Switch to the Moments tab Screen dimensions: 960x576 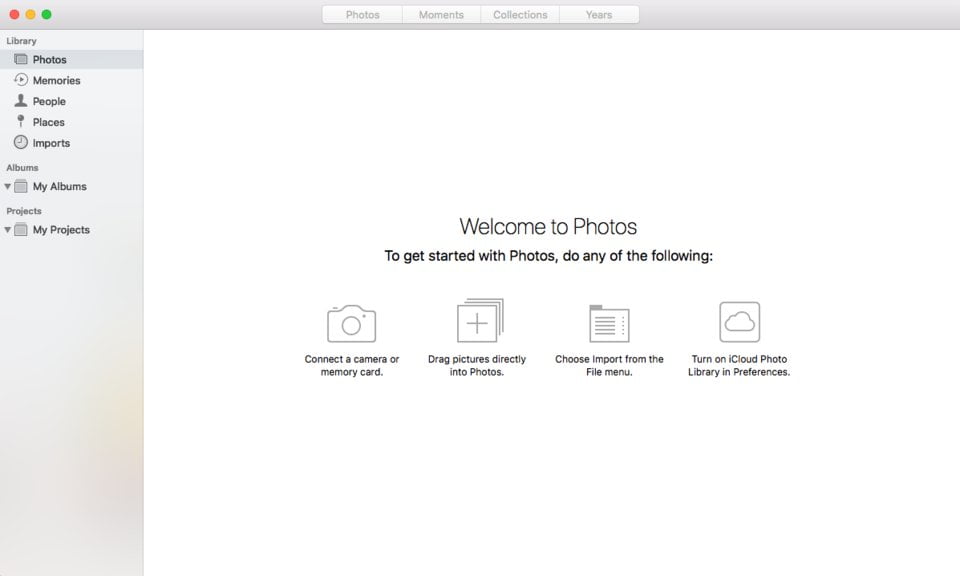(x=441, y=15)
